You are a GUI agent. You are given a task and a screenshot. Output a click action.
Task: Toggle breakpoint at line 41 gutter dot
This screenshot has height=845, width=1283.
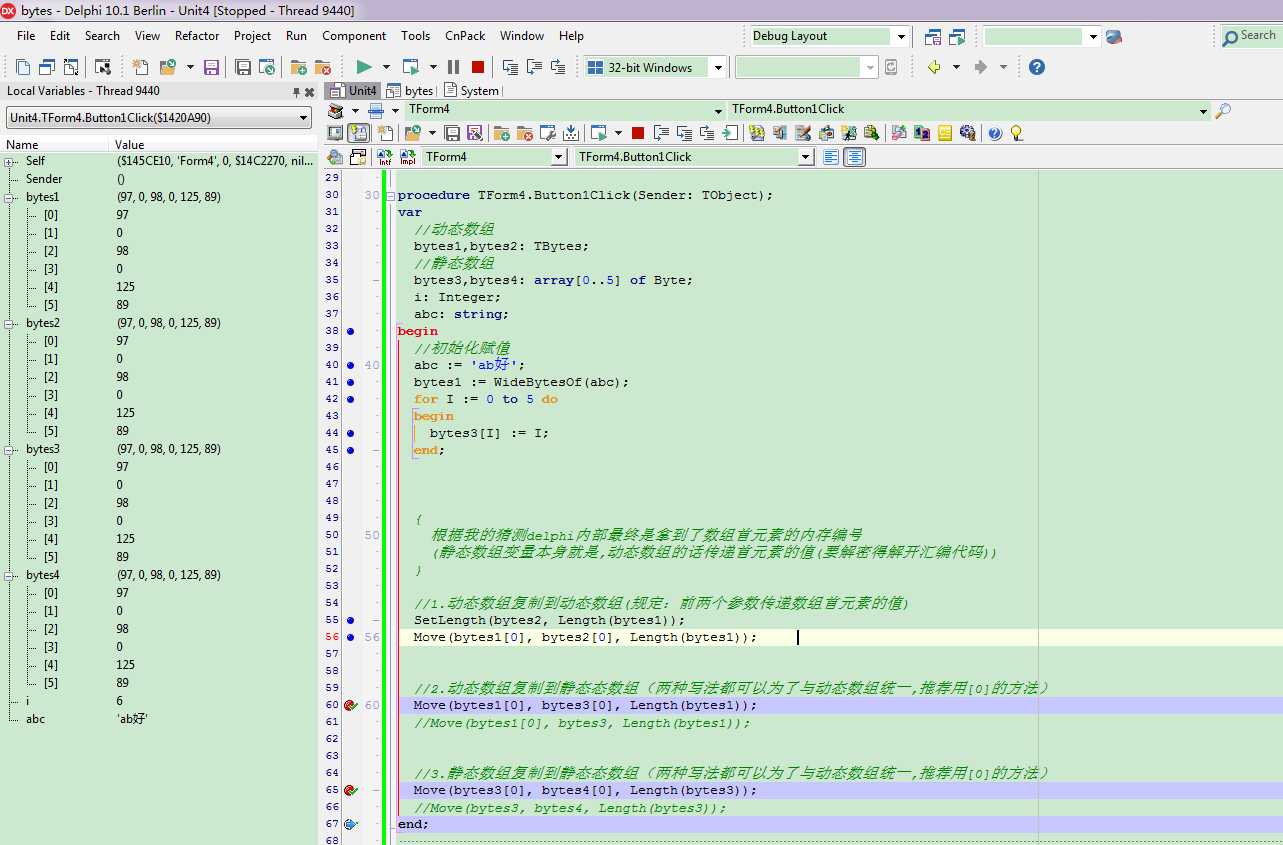coord(350,382)
